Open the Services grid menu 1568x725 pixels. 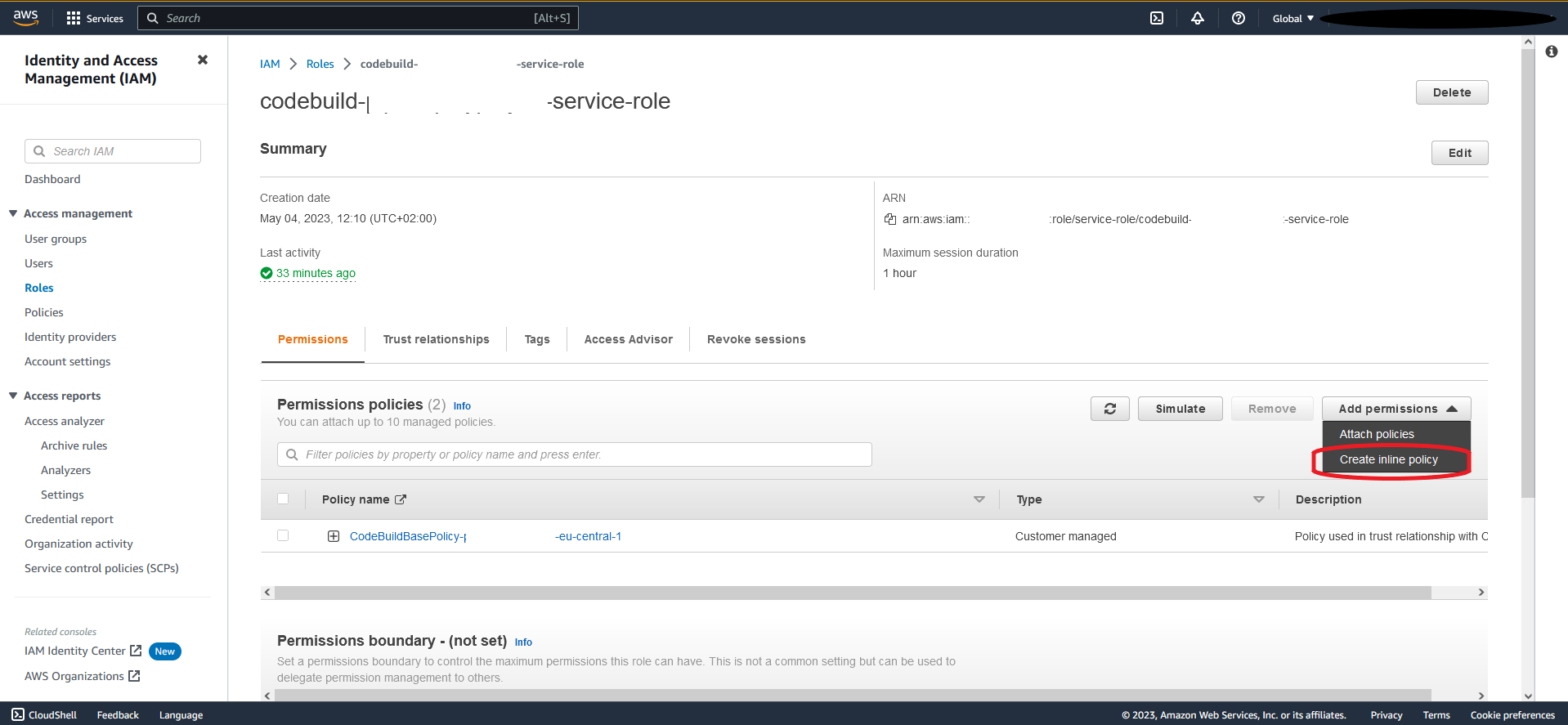tap(94, 18)
